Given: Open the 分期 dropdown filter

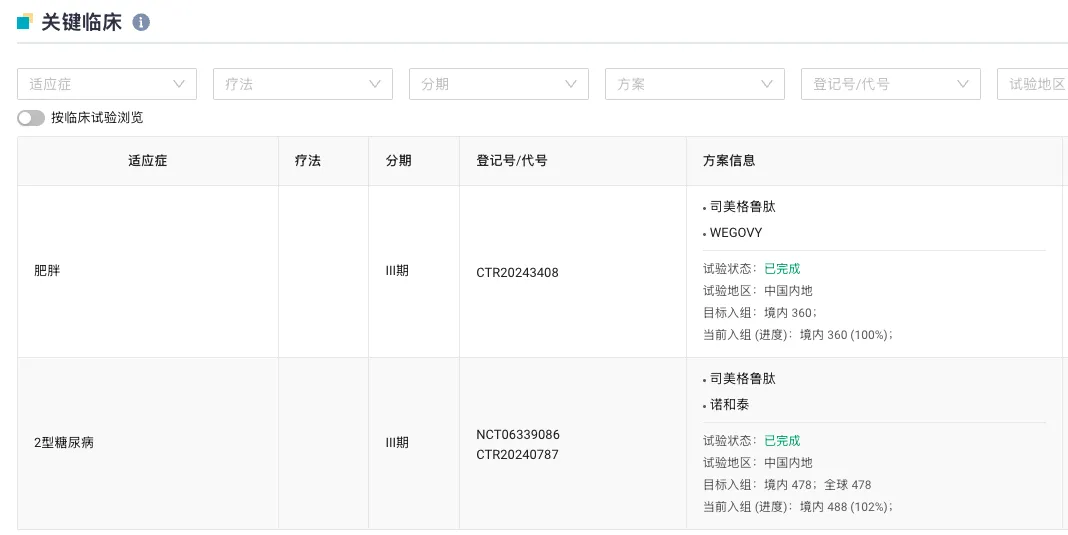Looking at the screenshot, I should click(498, 84).
